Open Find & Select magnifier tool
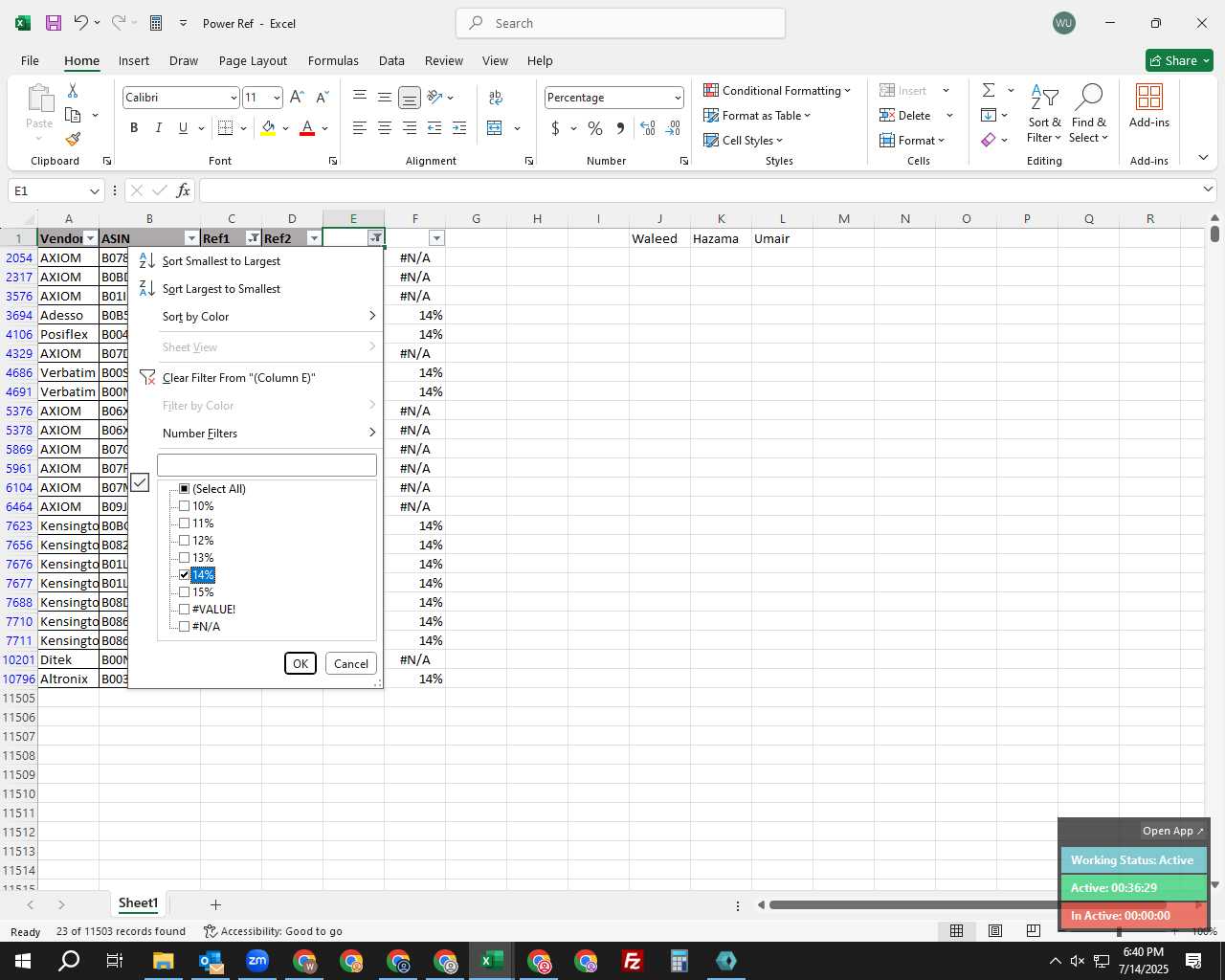Image resolution: width=1225 pixels, height=980 pixels. click(x=1089, y=114)
